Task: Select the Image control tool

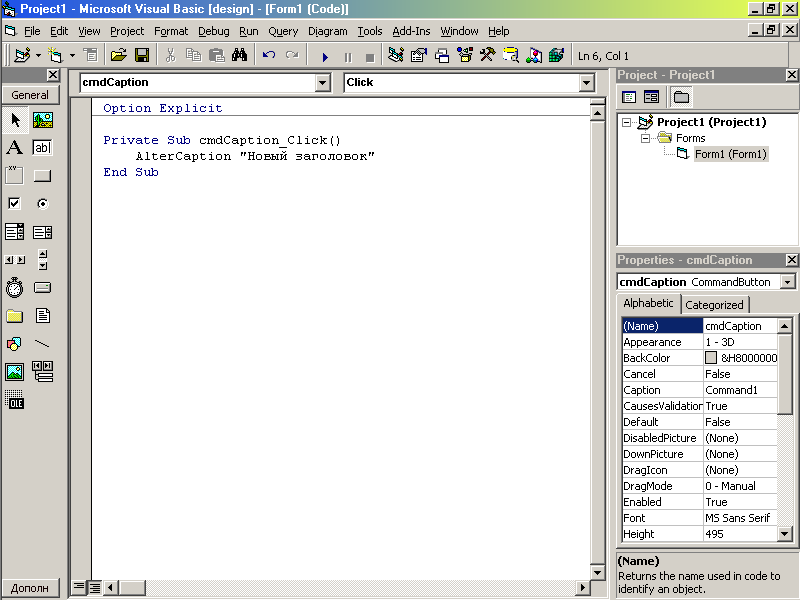Action: [15, 371]
